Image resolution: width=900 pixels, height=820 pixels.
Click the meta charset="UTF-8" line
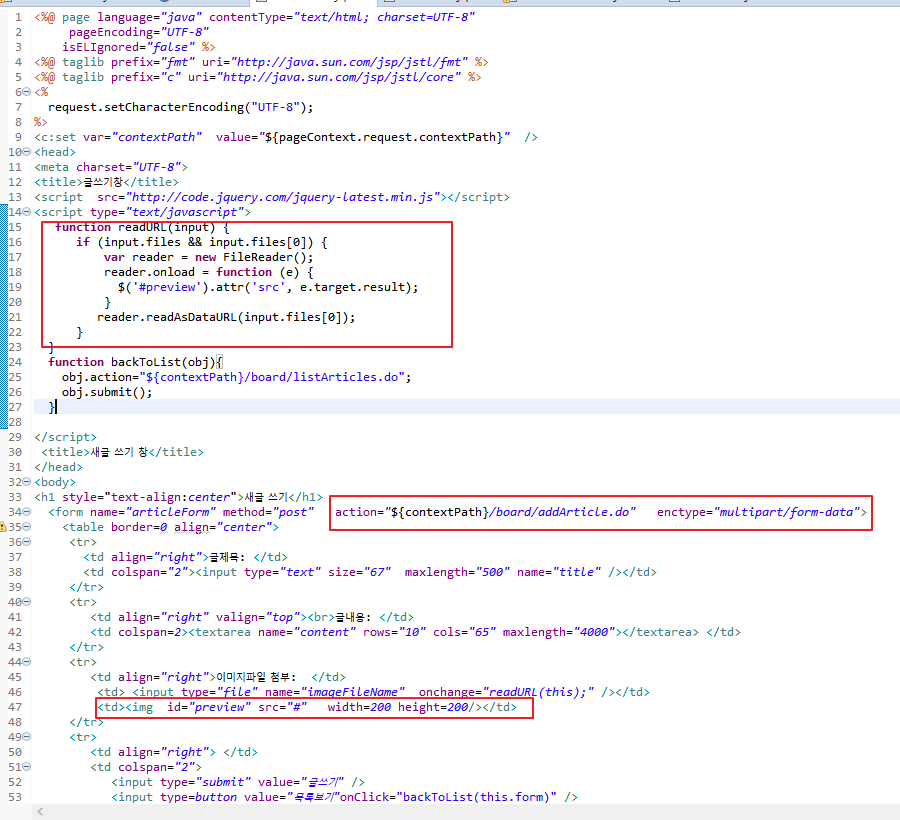pyautogui.click(x=111, y=167)
